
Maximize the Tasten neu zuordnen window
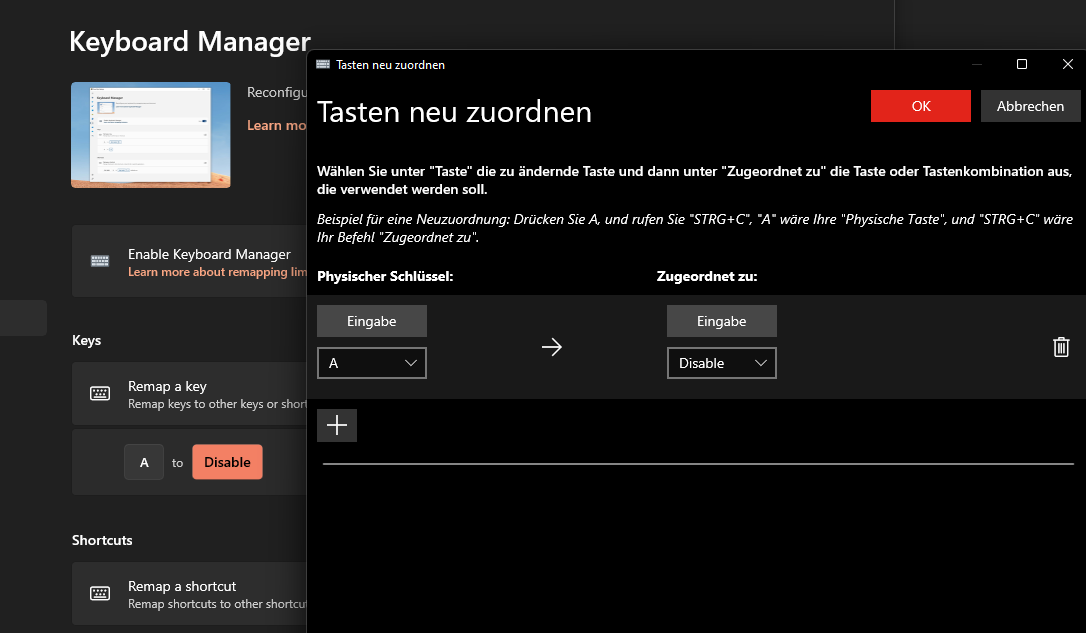pos(1022,64)
